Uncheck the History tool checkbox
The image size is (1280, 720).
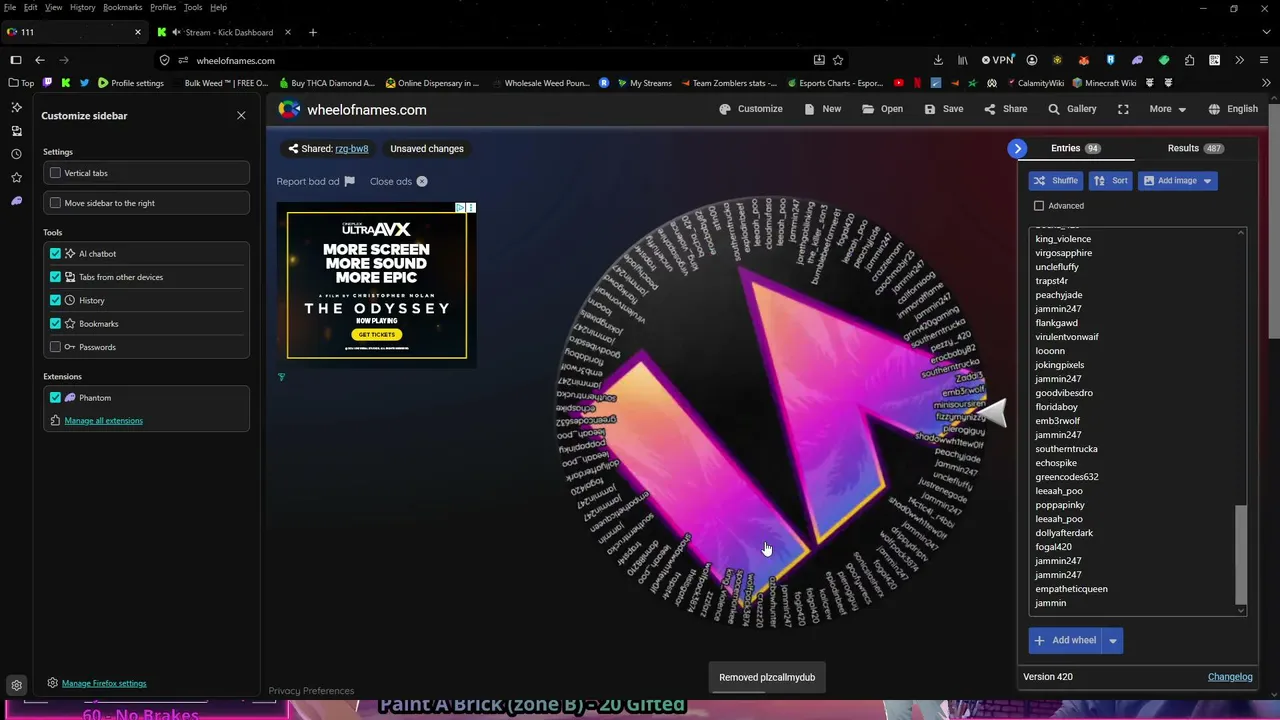tap(55, 300)
